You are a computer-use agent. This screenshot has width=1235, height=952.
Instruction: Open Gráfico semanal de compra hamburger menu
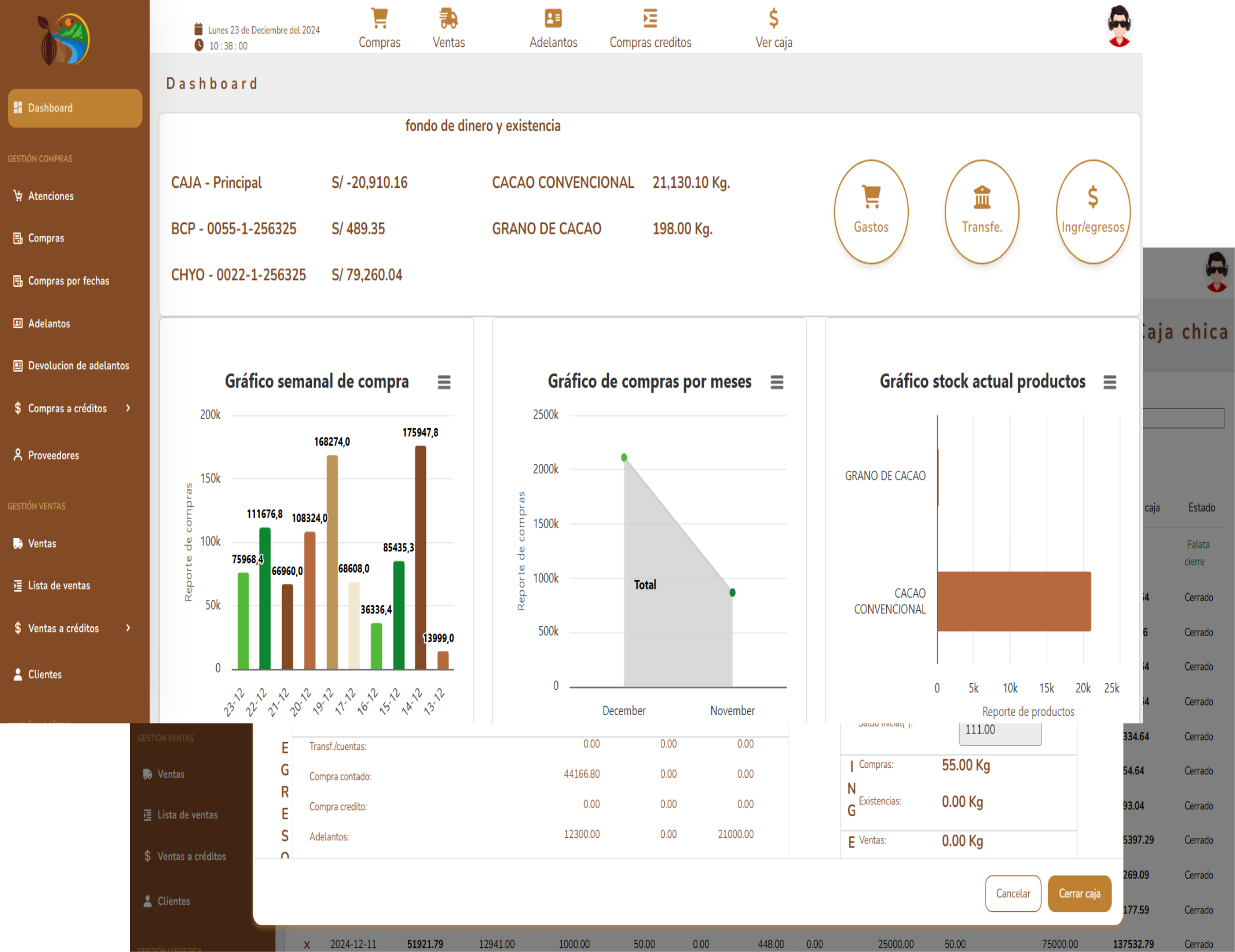tap(444, 383)
